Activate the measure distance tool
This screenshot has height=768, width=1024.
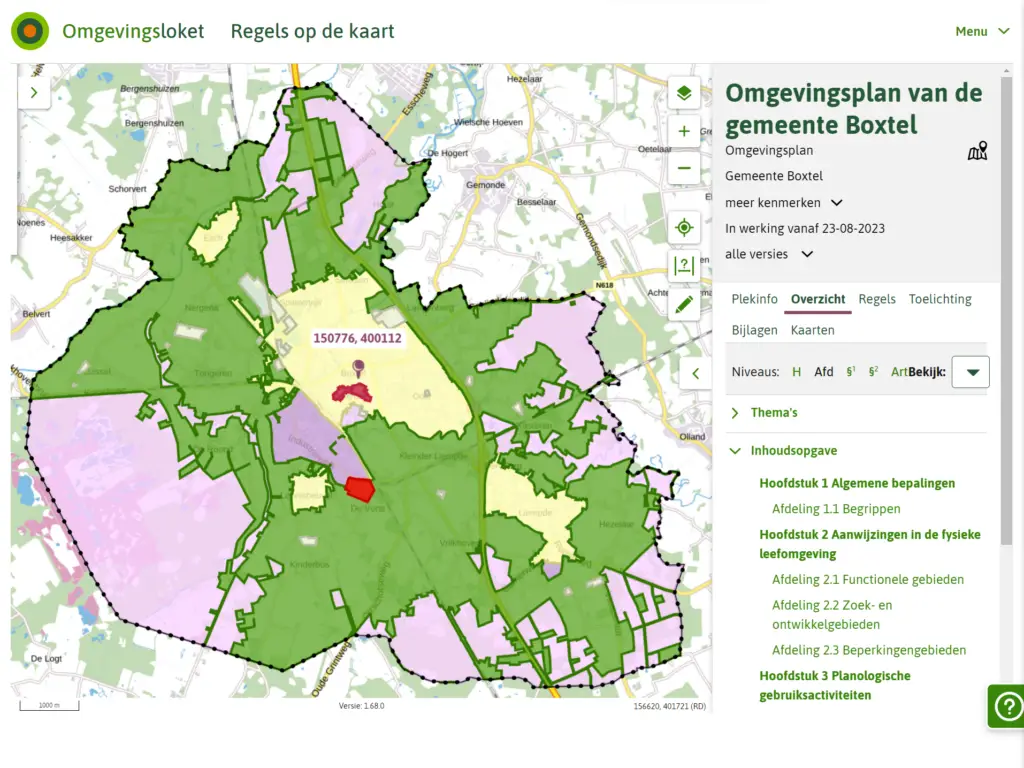coord(684,266)
